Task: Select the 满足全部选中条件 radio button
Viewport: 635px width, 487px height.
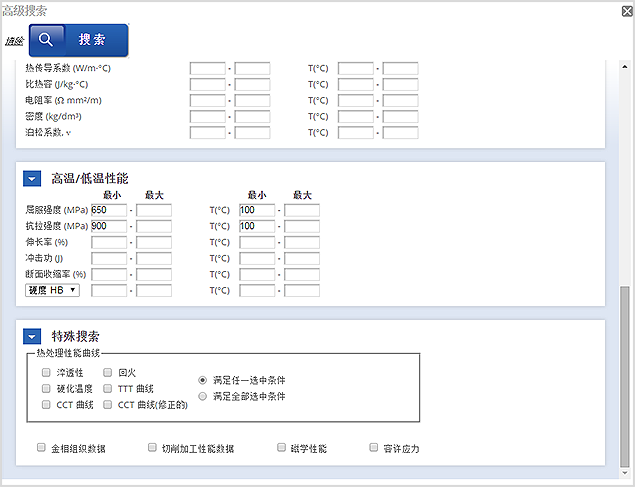Action: point(203,396)
